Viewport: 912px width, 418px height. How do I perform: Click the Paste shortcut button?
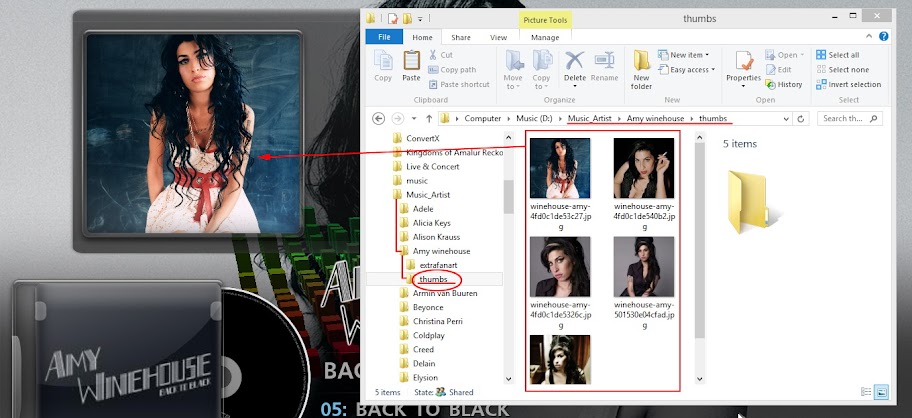click(x=459, y=84)
